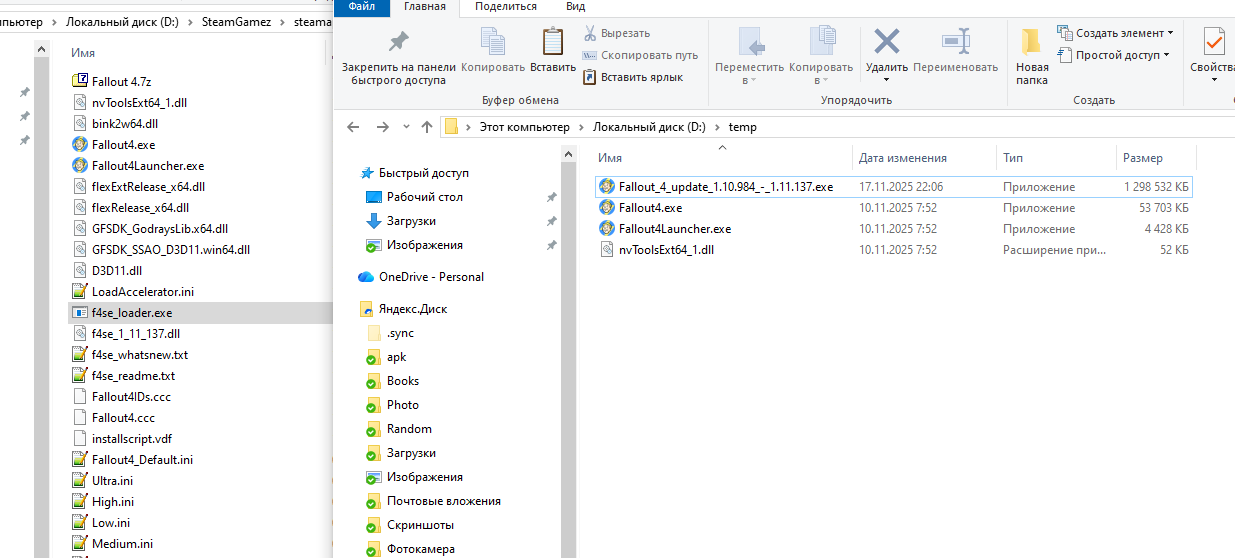Choose Вставить ярлык

point(633,77)
